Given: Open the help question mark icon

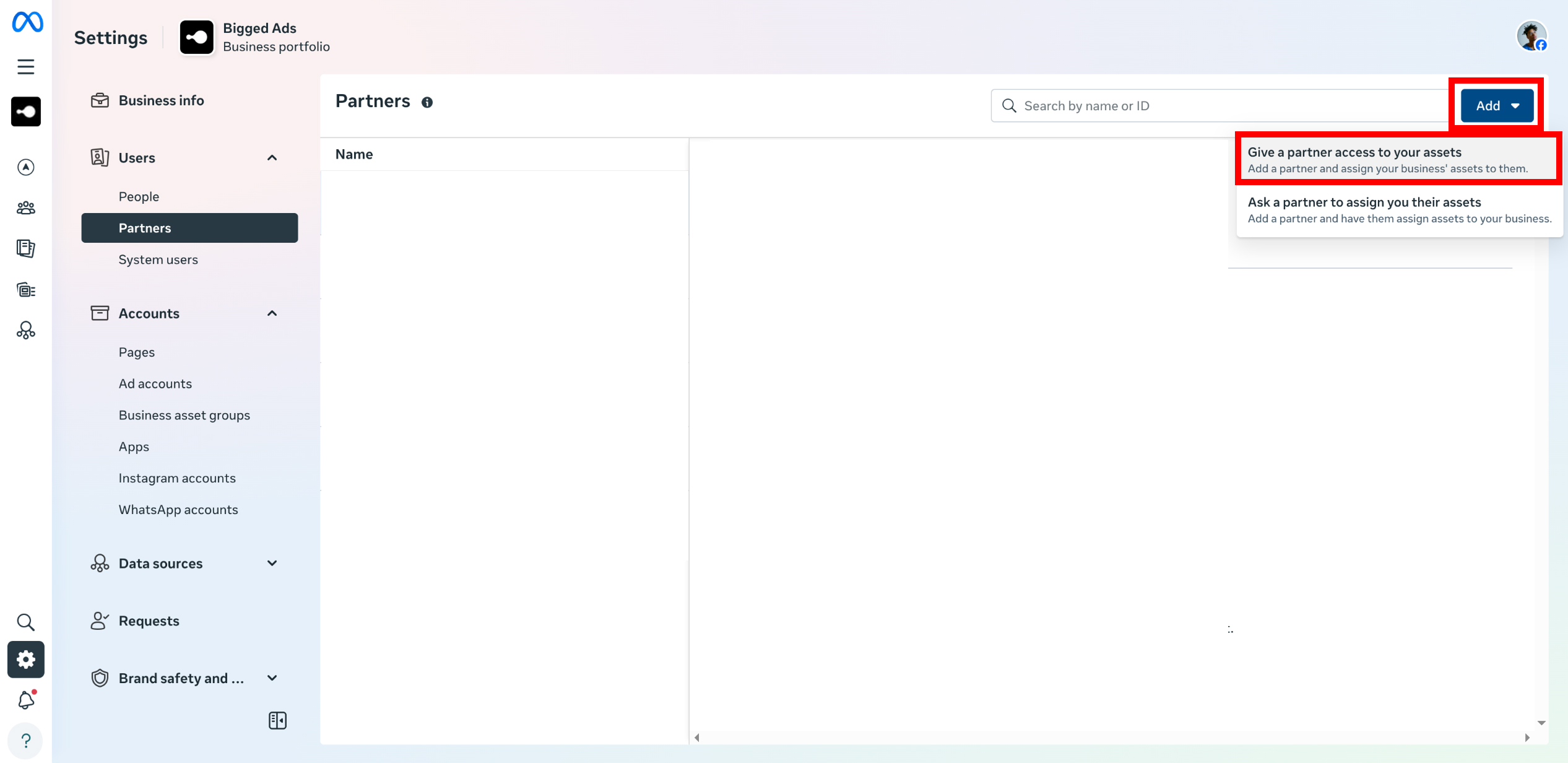Looking at the screenshot, I should point(26,740).
